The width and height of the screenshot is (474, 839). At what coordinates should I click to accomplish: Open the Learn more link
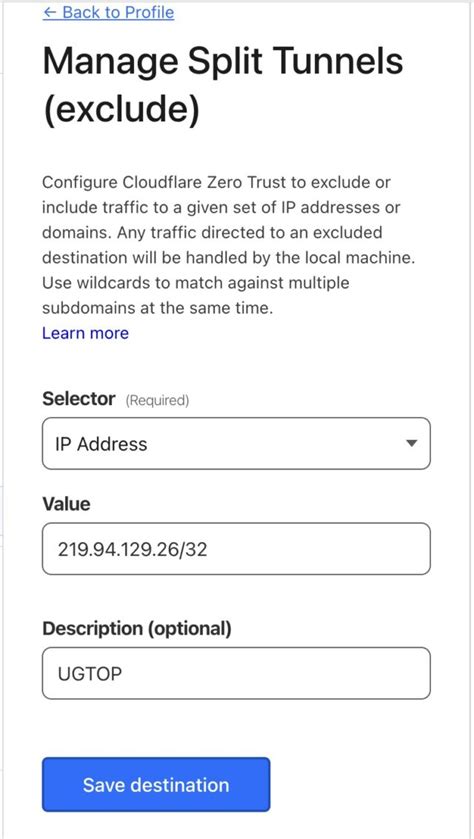pos(86,333)
